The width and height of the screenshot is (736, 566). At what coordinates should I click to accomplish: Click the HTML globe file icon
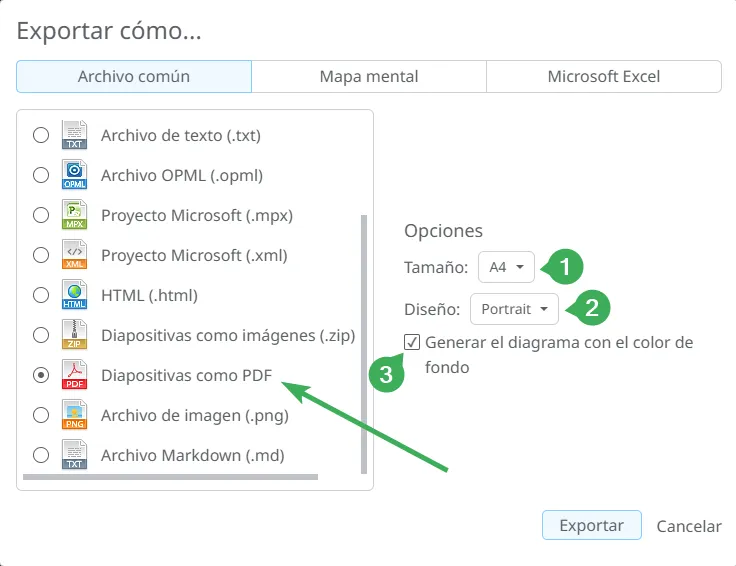[x=74, y=295]
